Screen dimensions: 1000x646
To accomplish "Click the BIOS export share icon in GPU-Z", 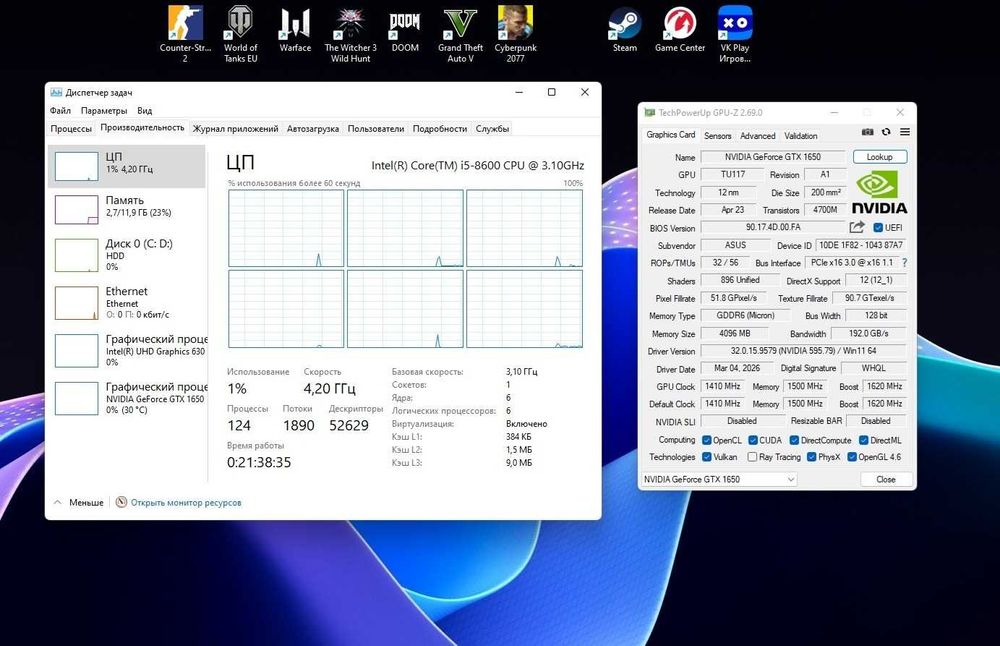I will point(857,227).
